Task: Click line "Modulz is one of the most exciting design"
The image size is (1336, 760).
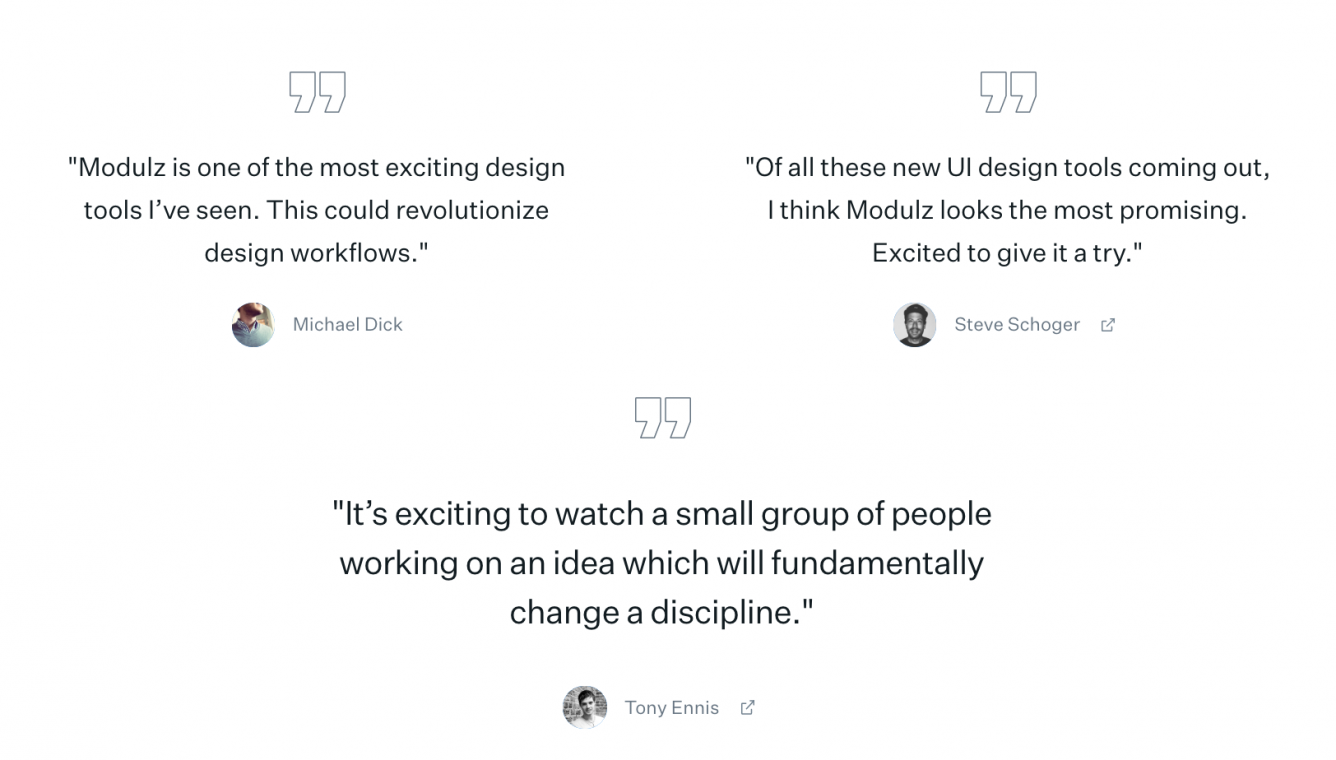Action: [x=316, y=168]
